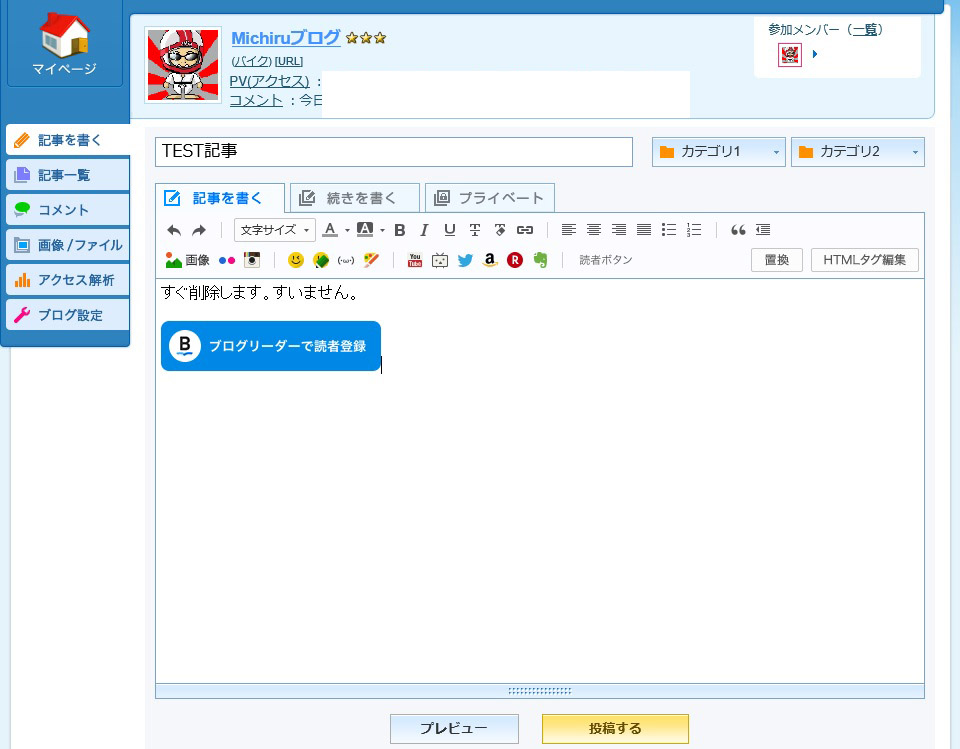
Task: Insert a YouTube video
Action: 415,260
